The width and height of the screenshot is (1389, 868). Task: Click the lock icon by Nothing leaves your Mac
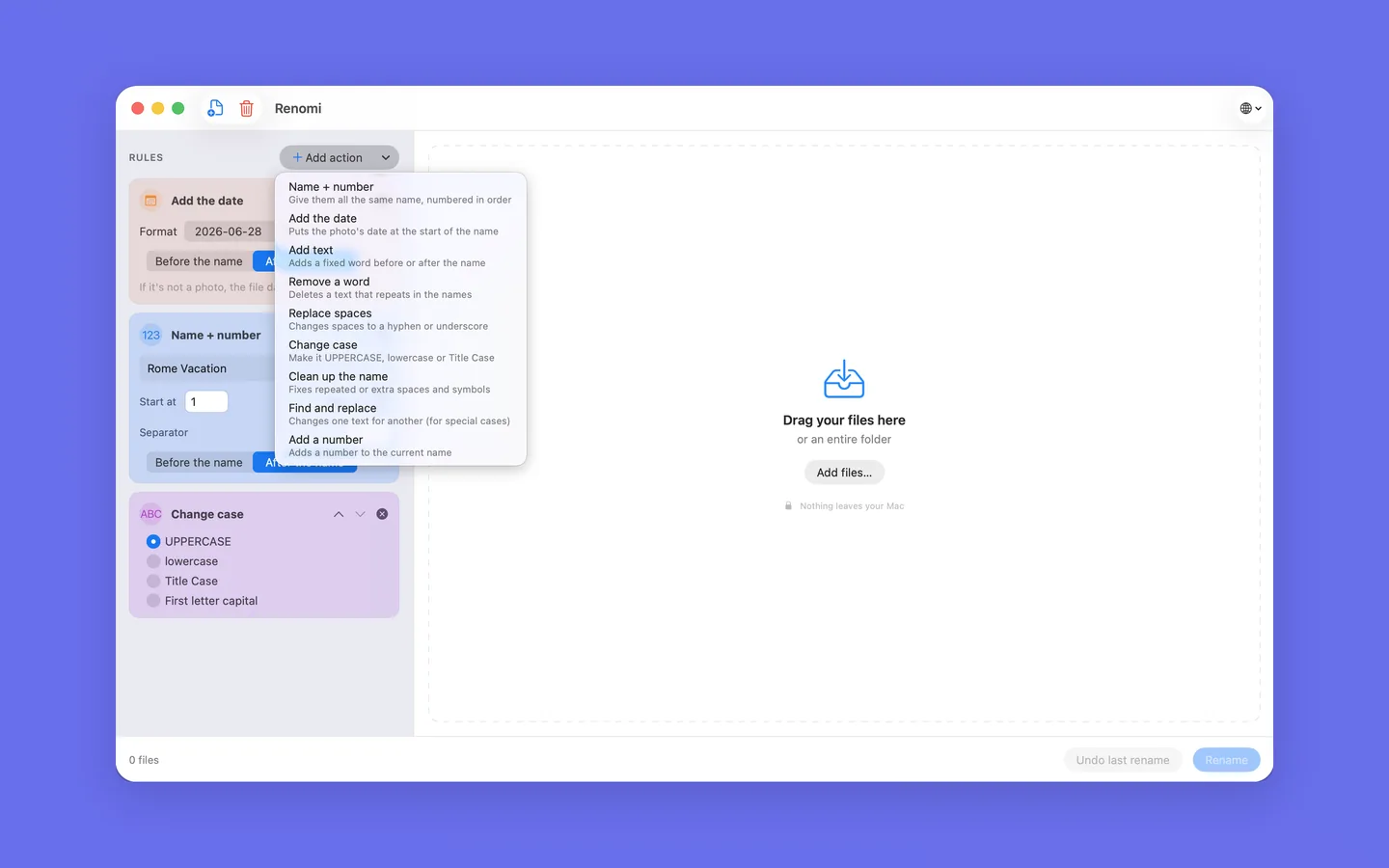pos(788,505)
